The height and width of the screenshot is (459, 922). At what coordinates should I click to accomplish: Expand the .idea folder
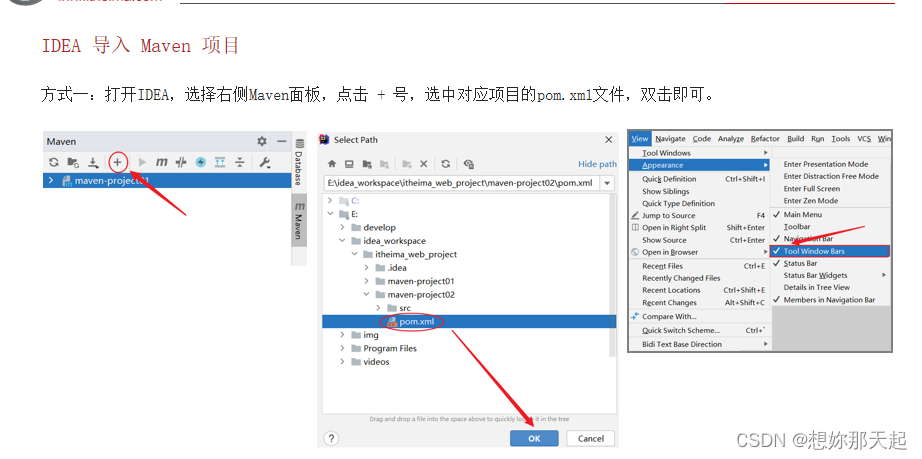366,268
